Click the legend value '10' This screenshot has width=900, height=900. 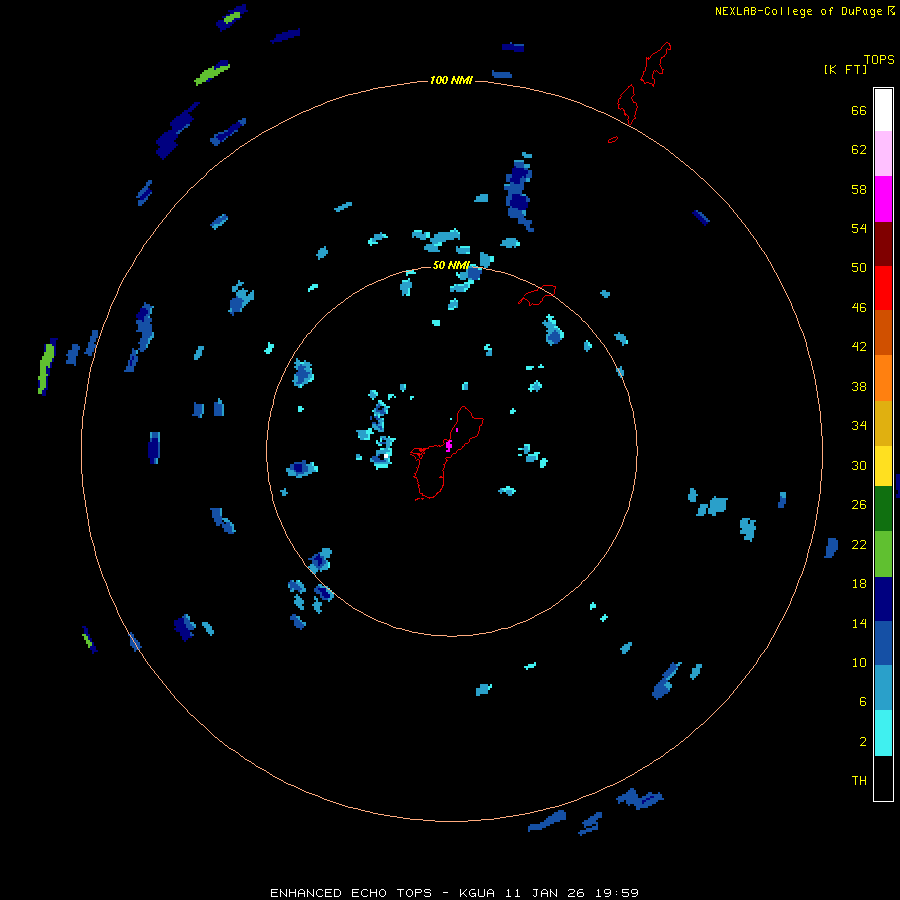(x=859, y=662)
